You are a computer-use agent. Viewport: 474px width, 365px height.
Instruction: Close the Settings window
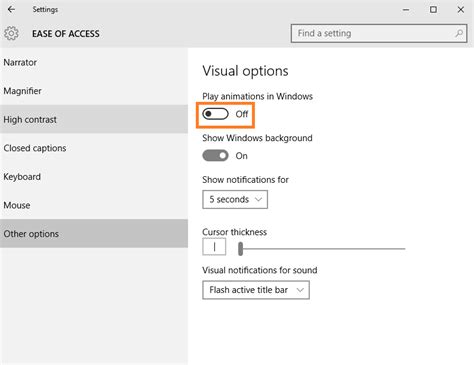tap(461, 10)
